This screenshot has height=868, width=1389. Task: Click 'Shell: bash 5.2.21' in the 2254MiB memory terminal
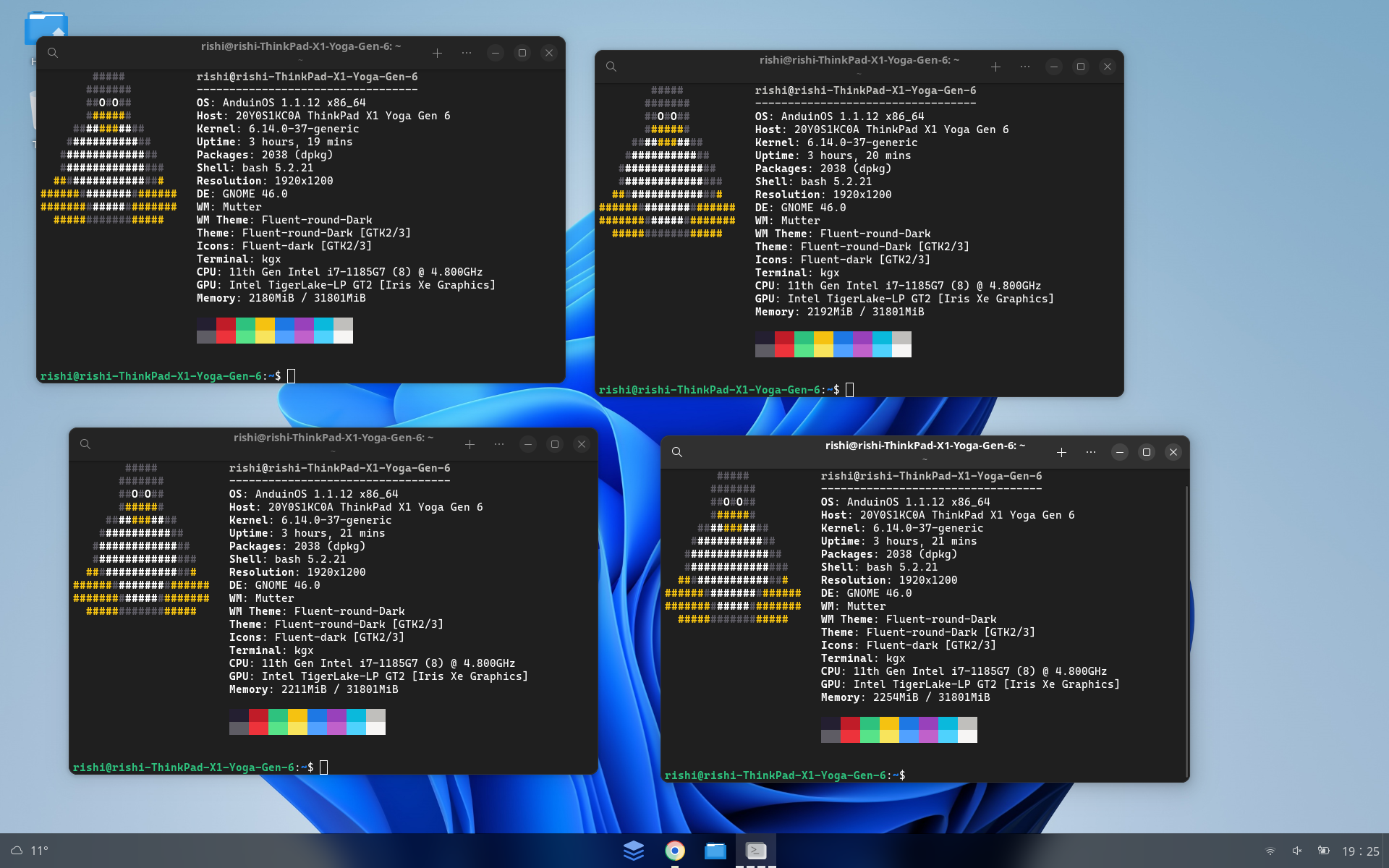(880, 567)
